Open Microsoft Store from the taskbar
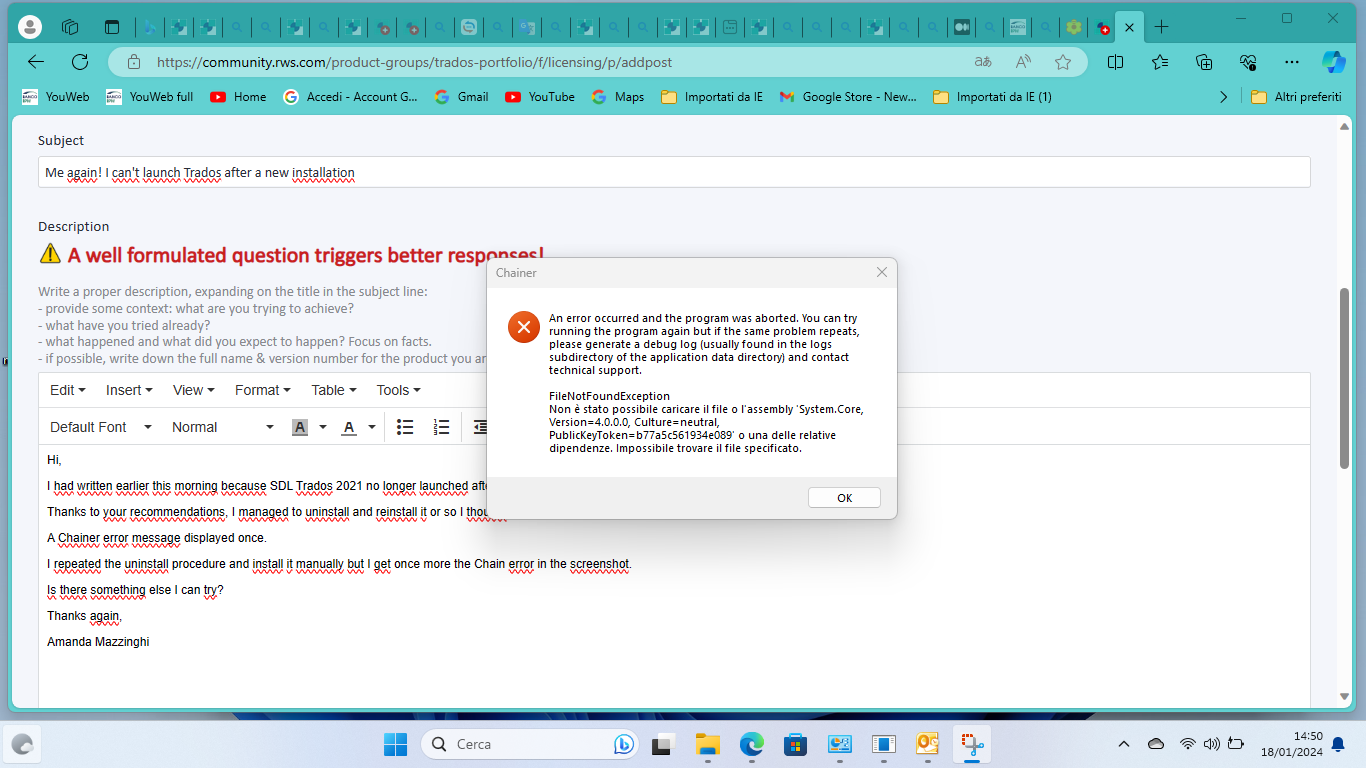 pyautogui.click(x=795, y=744)
